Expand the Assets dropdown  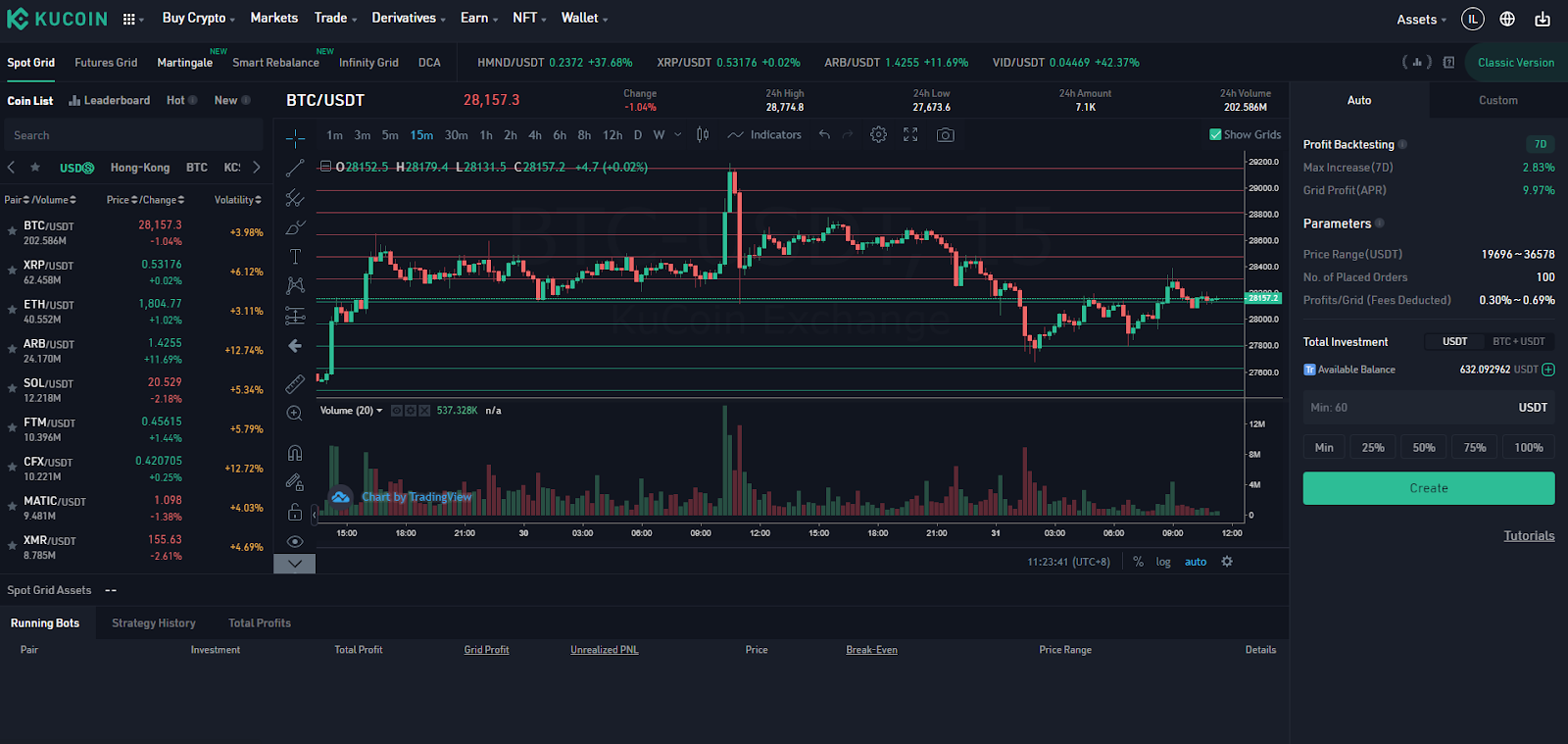[1421, 20]
